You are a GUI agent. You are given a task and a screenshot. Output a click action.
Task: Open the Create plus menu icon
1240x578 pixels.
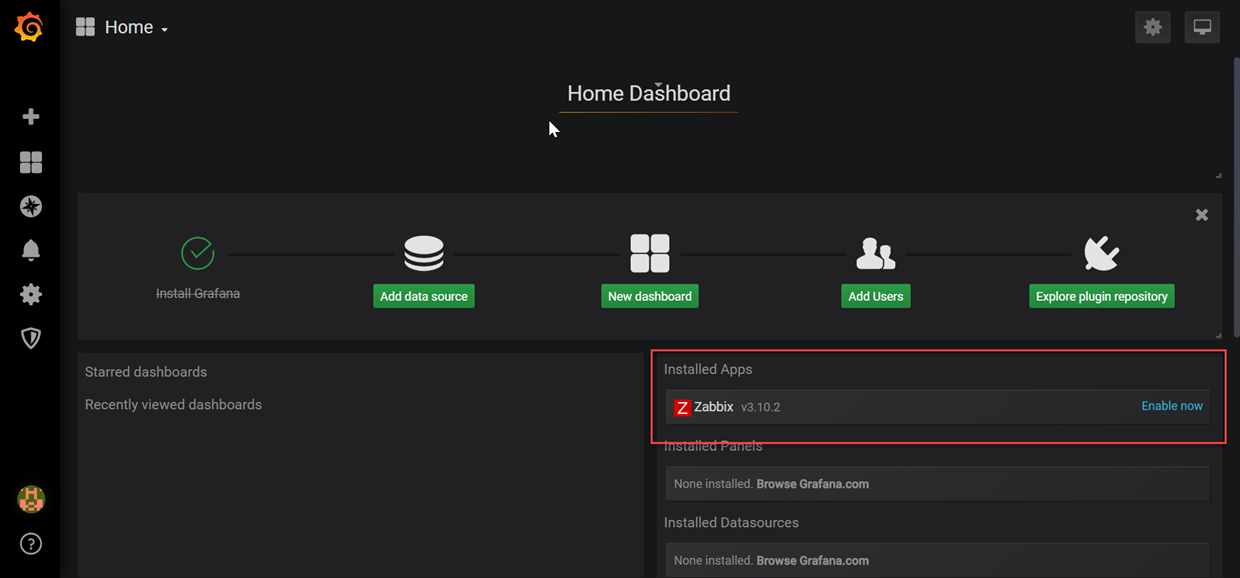tap(31, 117)
